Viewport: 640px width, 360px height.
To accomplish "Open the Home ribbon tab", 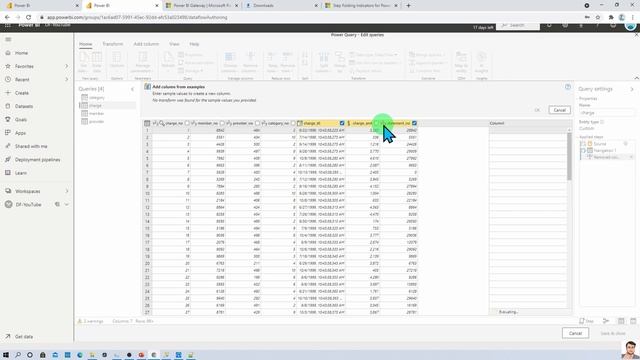I will pyautogui.click(x=85, y=44).
